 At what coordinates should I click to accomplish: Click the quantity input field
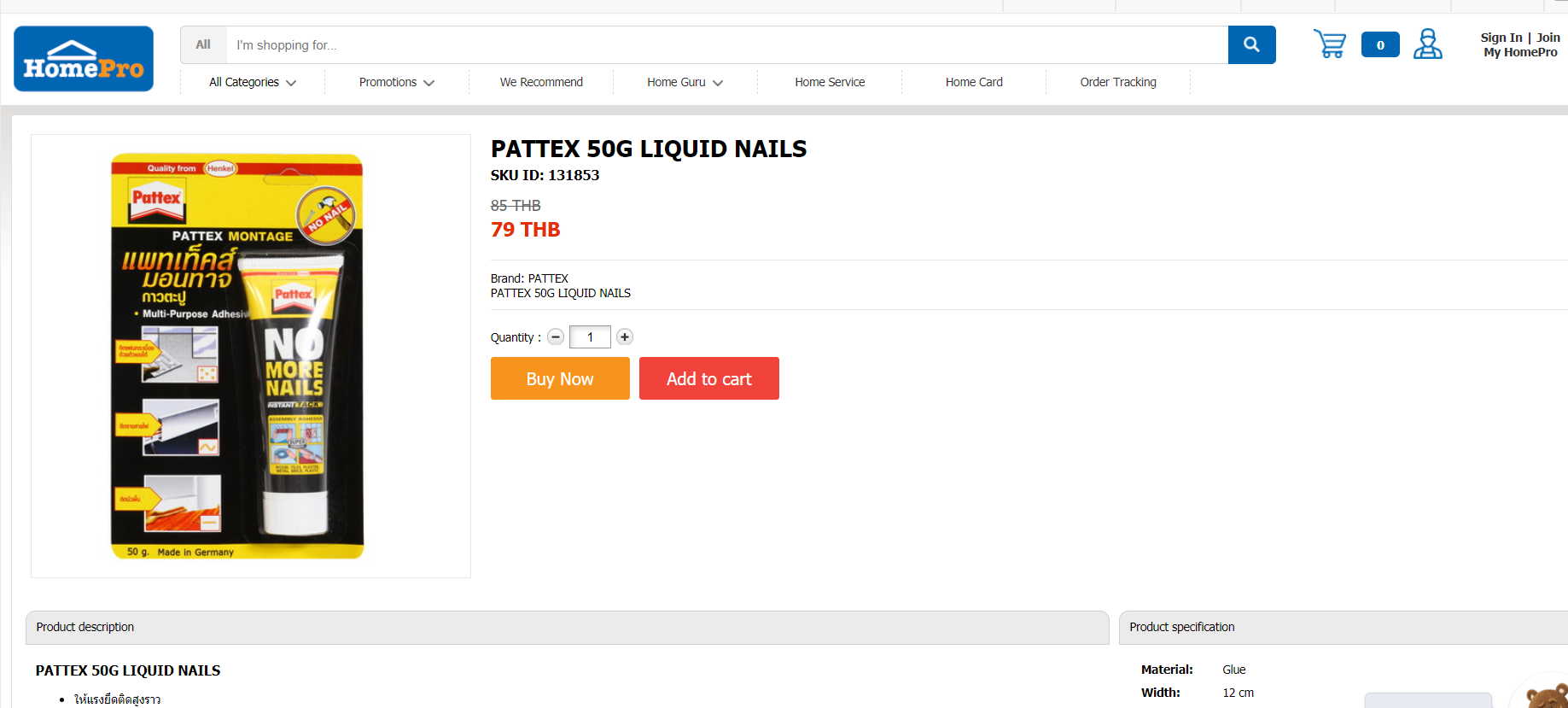pyautogui.click(x=590, y=336)
